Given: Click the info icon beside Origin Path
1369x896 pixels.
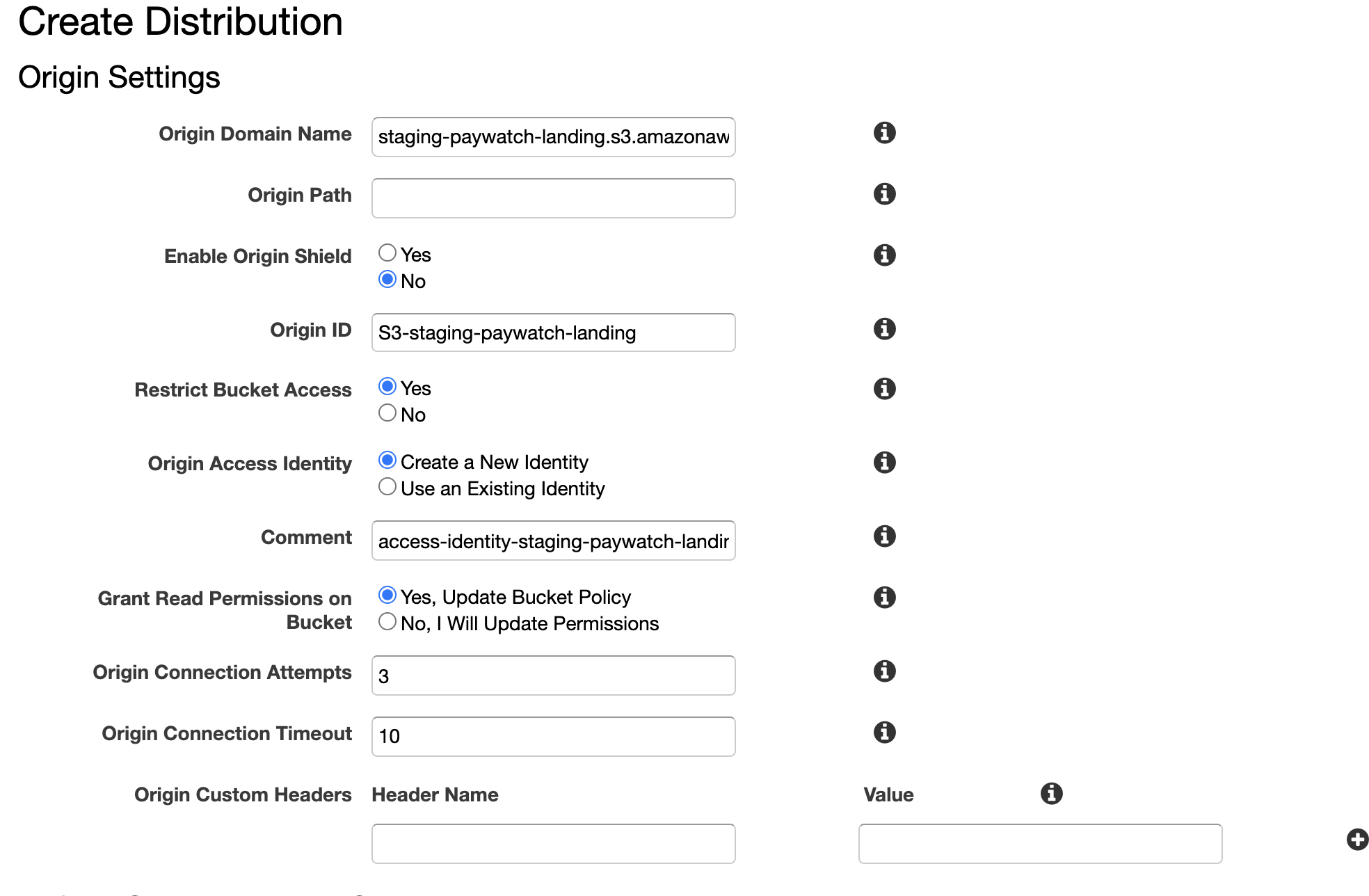Looking at the screenshot, I should click(884, 193).
